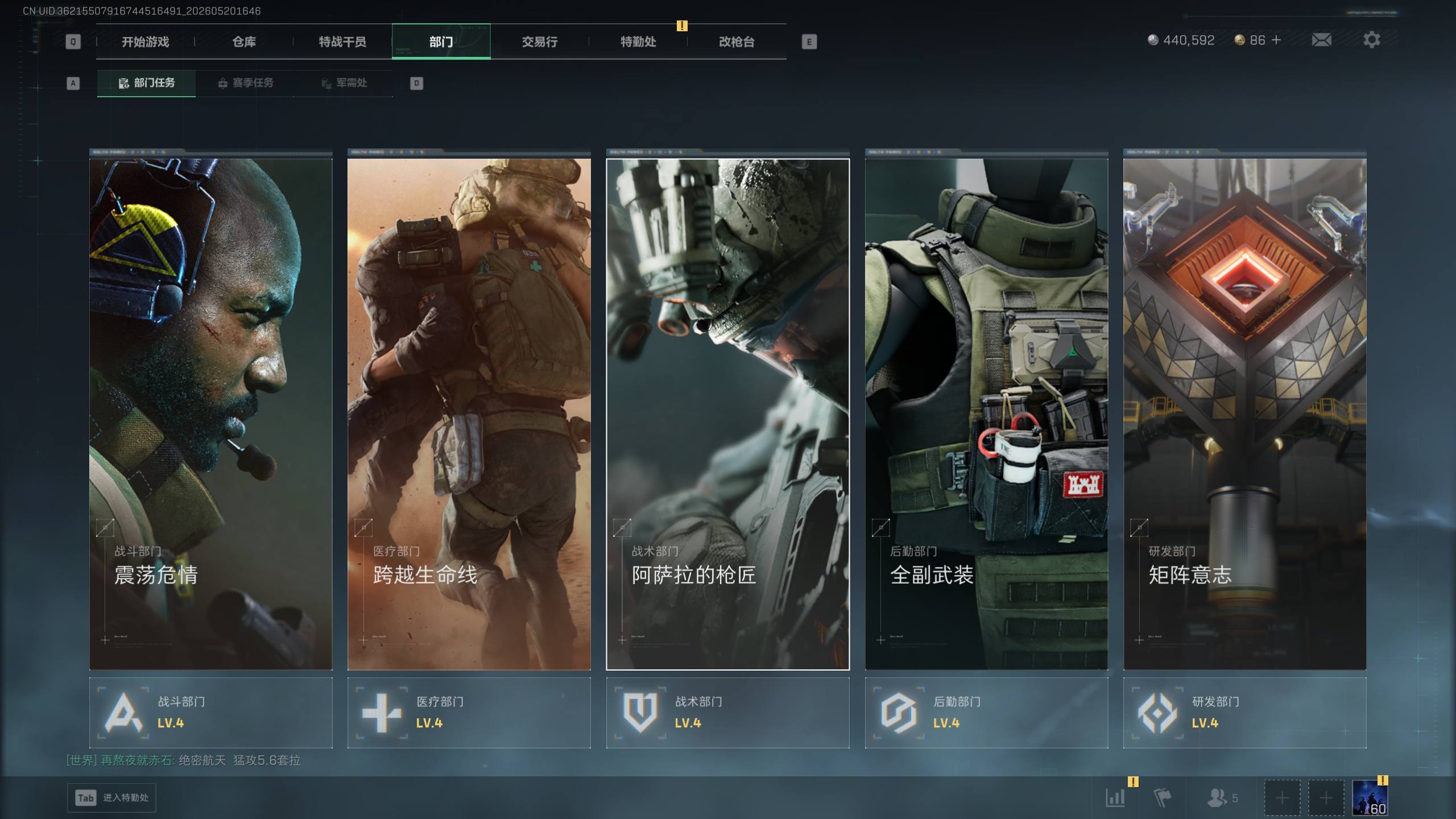Click the 战斗部门 LV.4 panel

(x=210, y=713)
